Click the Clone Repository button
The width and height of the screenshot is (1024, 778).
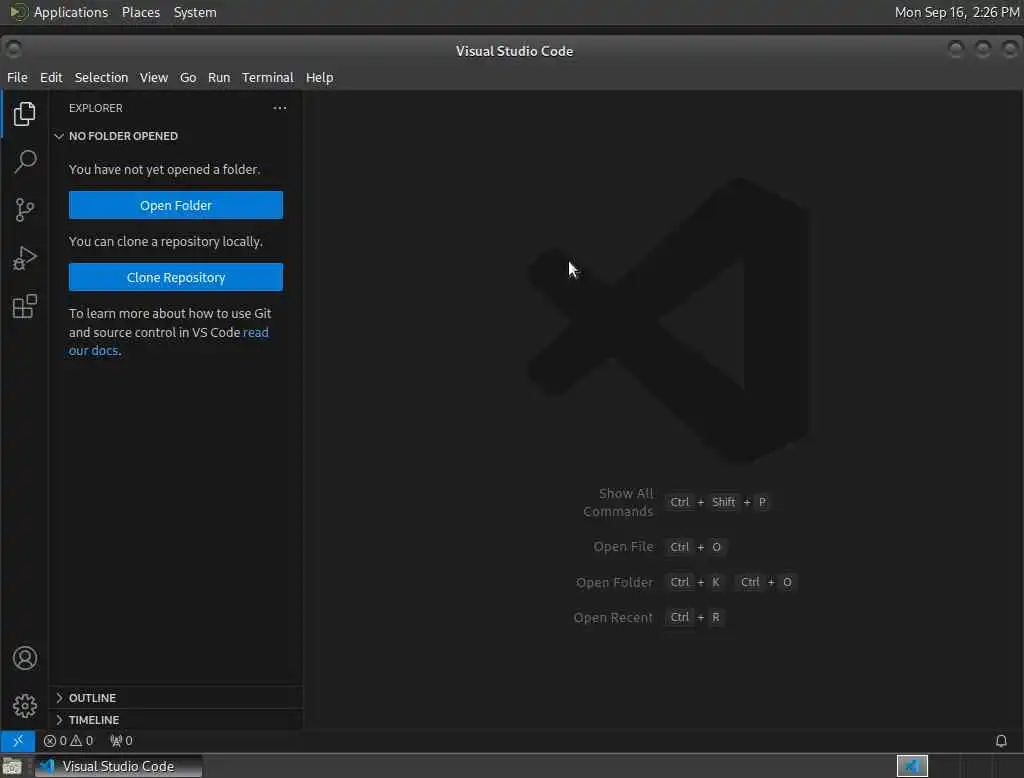176,277
